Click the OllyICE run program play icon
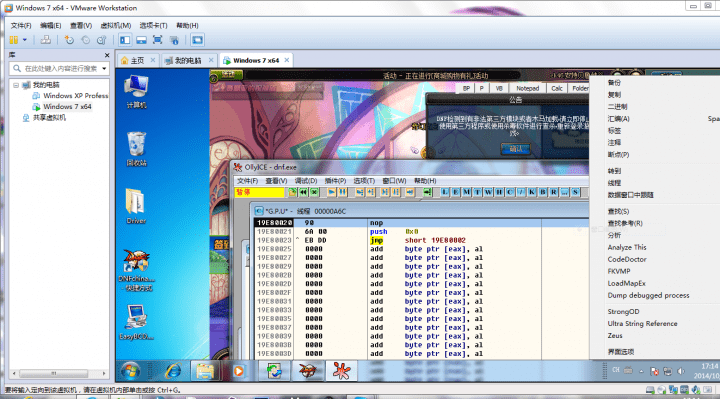This screenshot has height=399, width=720. (x=331, y=192)
